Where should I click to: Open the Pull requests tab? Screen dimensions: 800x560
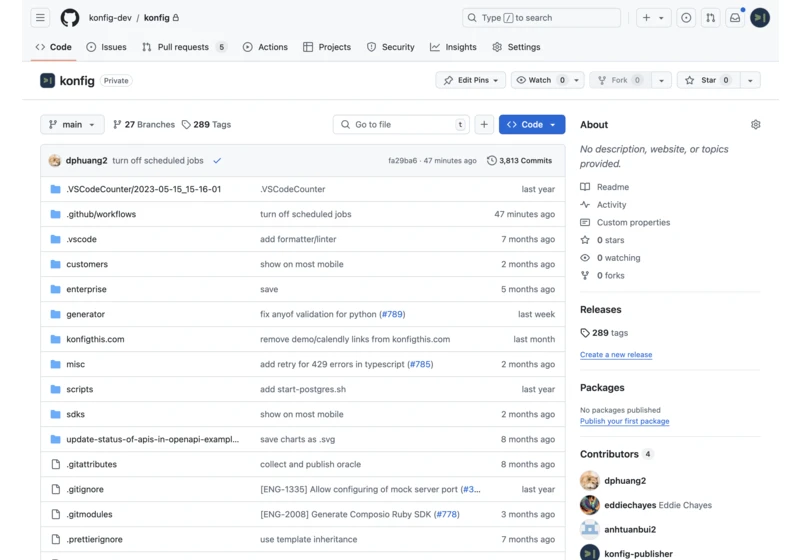coord(184,47)
